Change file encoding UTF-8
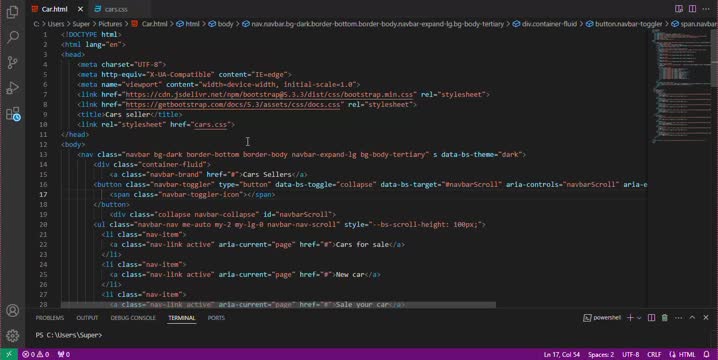Screen dimensions: 718x360 [630, 355]
